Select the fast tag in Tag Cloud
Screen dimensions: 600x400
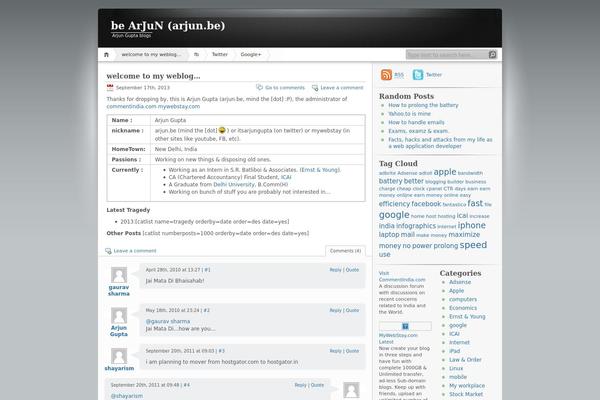point(475,203)
